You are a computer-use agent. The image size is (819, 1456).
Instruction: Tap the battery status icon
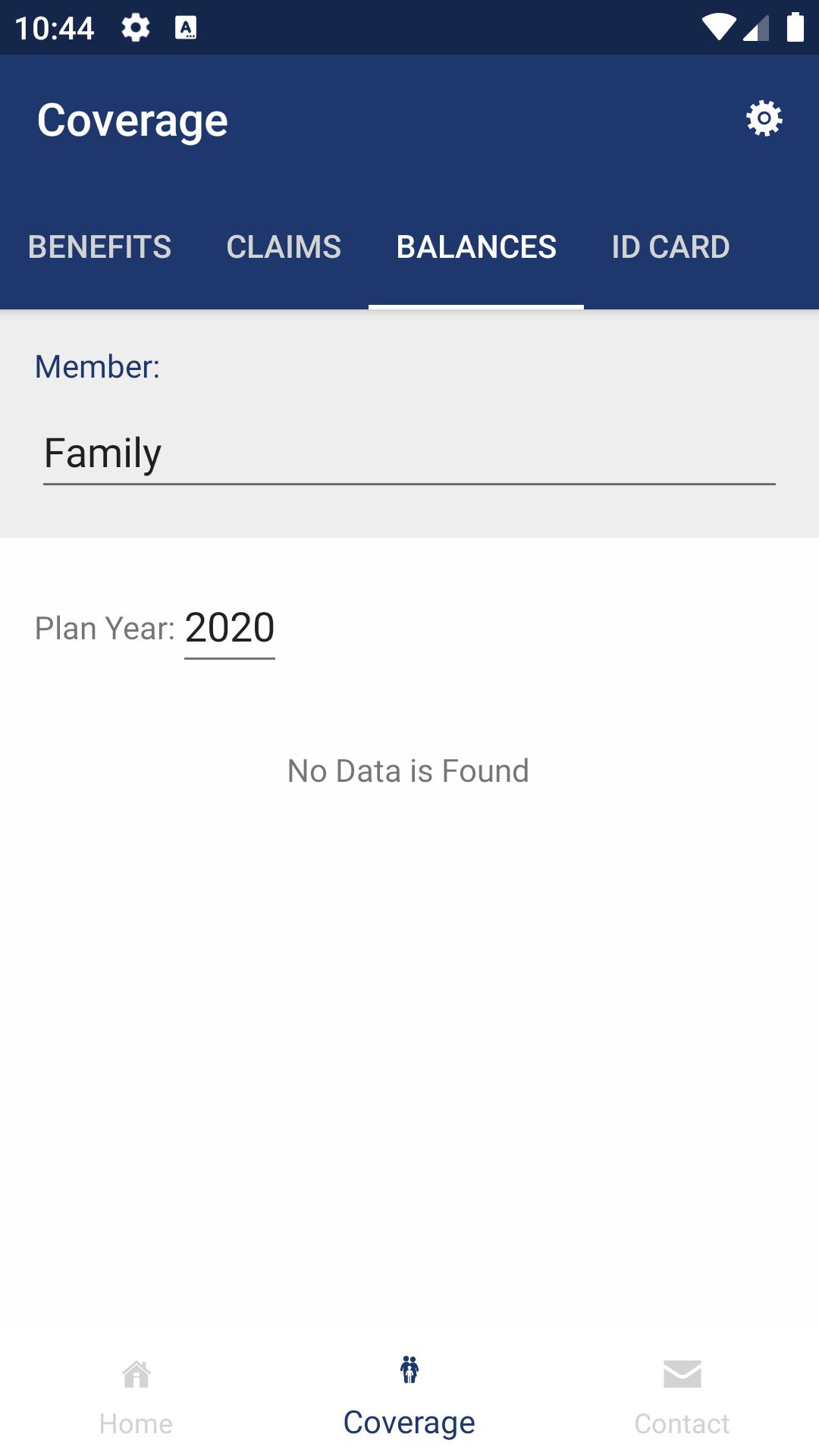point(795,27)
